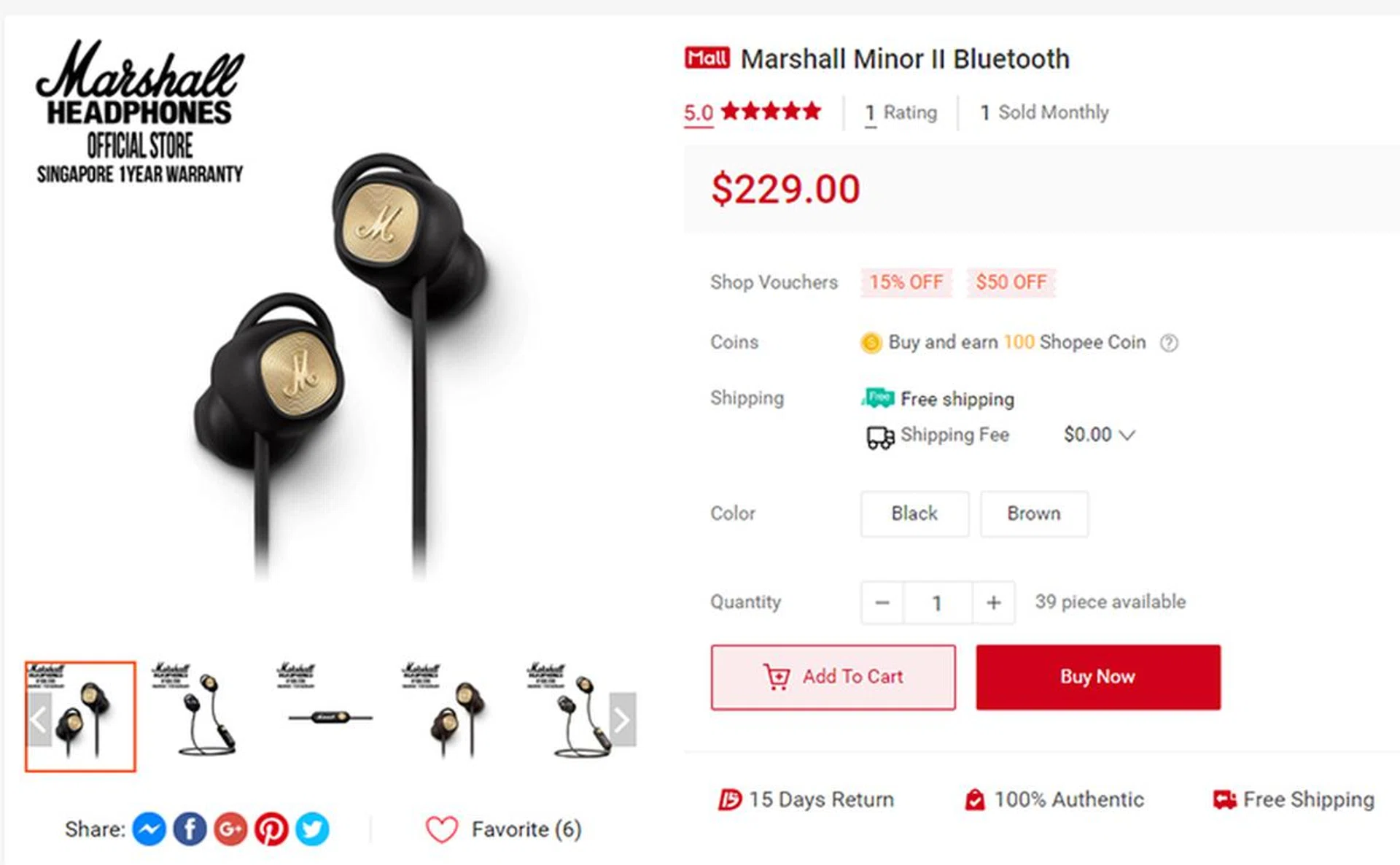This screenshot has height=865, width=1400.
Task: Click the Mall badge beside product title
Action: (x=707, y=58)
